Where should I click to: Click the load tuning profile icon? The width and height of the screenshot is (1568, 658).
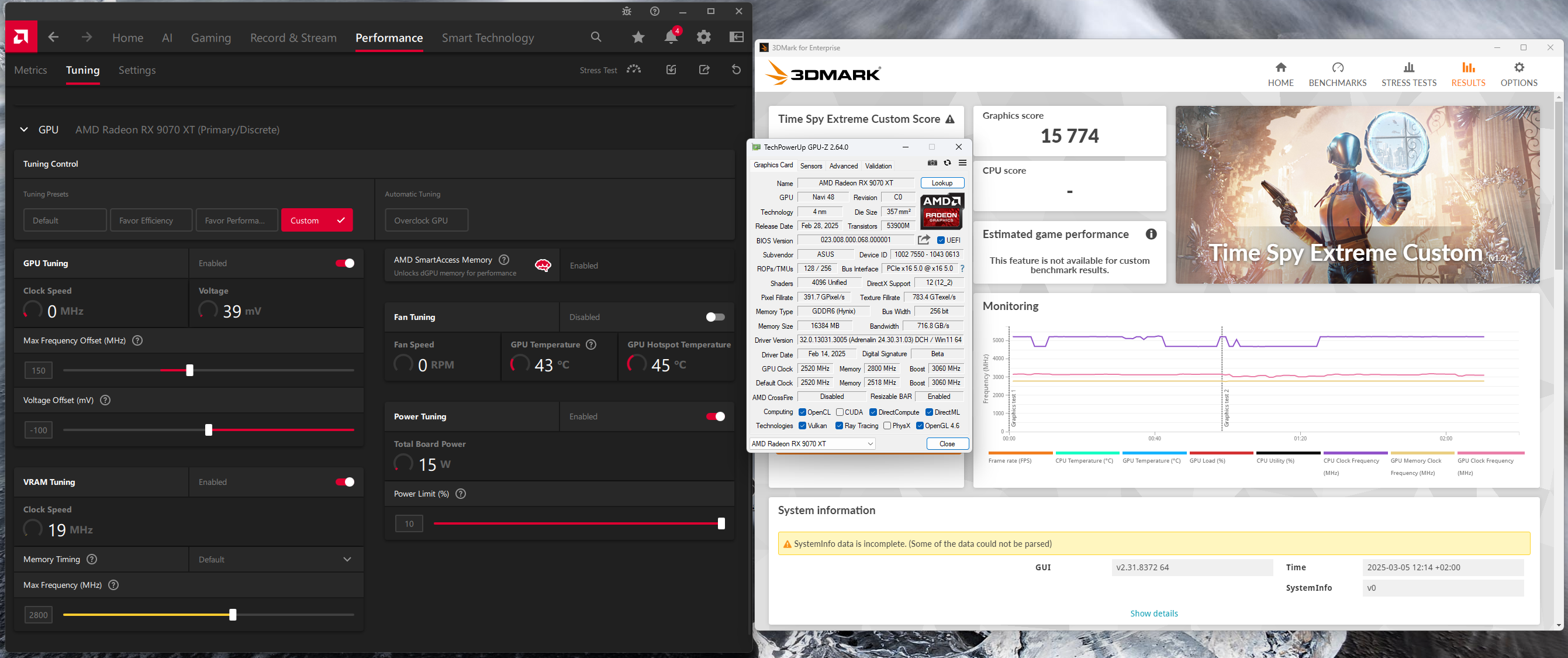coord(671,70)
